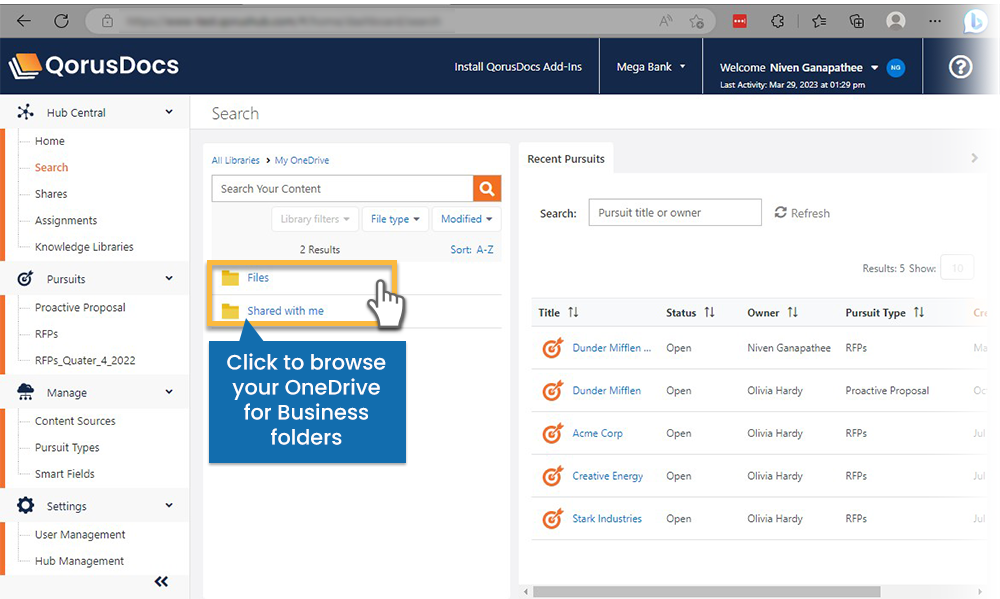
Task: Sort pursuits by the Title column arrows
Action: click(573, 312)
